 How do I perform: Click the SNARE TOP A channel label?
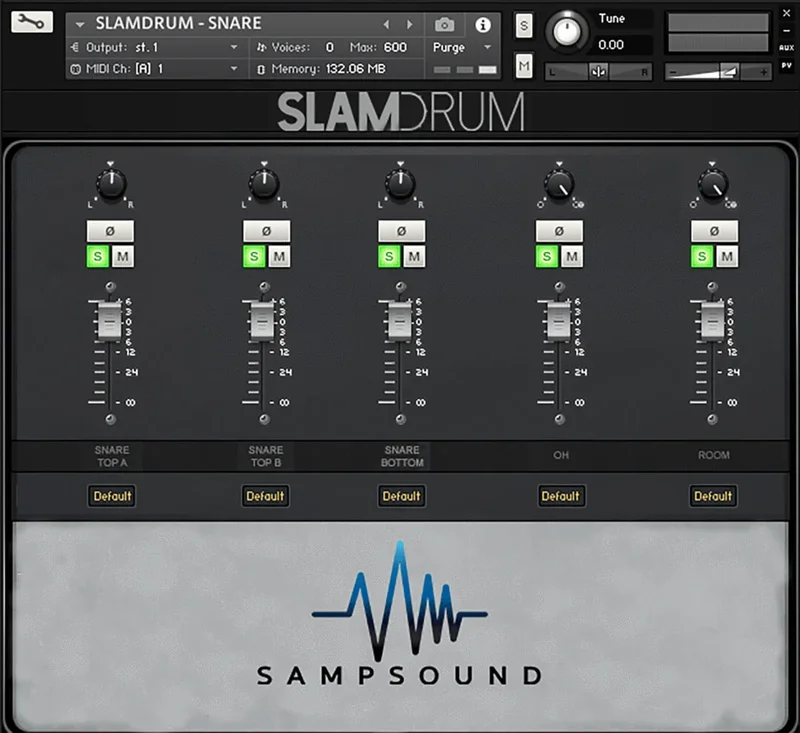pos(112,456)
